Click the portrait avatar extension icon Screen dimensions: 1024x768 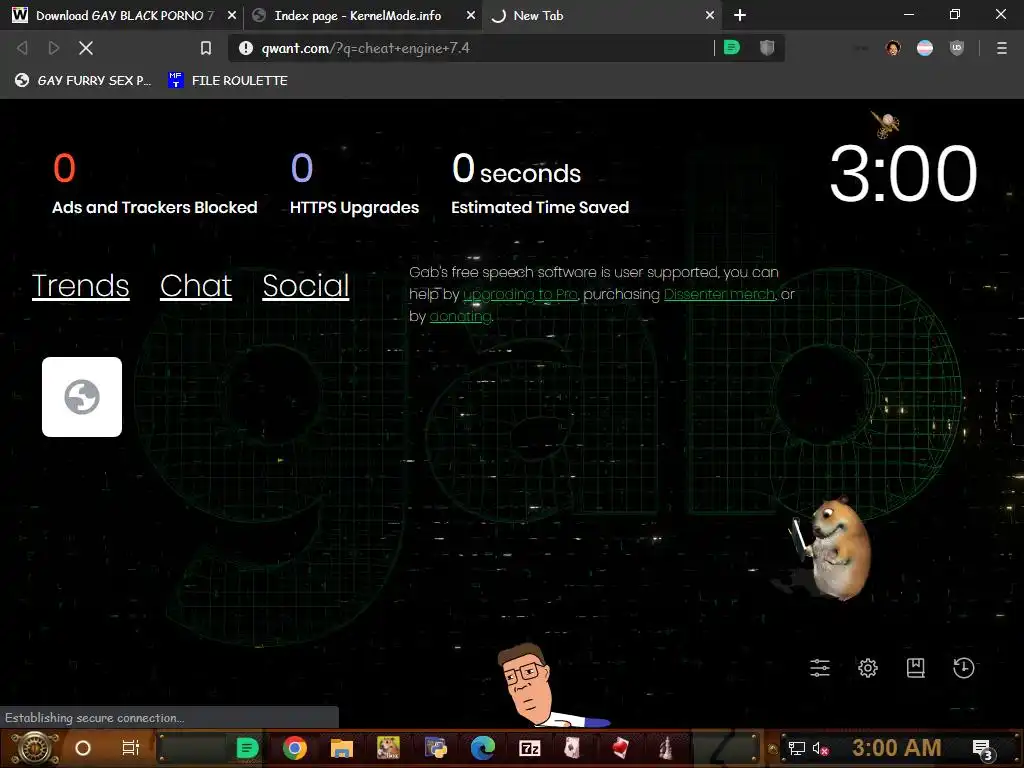coord(893,48)
